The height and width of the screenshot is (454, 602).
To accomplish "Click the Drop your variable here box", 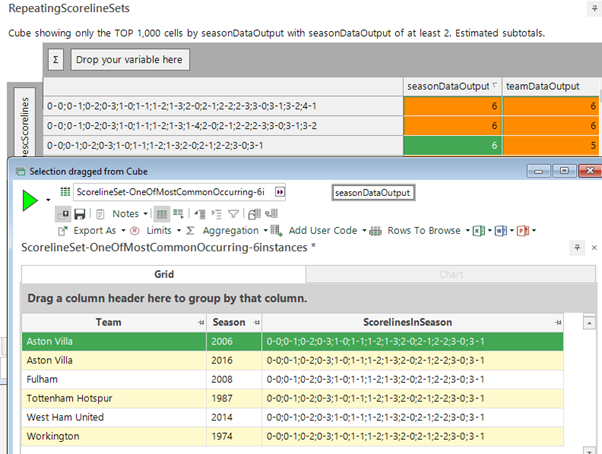I will coord(129,60).
